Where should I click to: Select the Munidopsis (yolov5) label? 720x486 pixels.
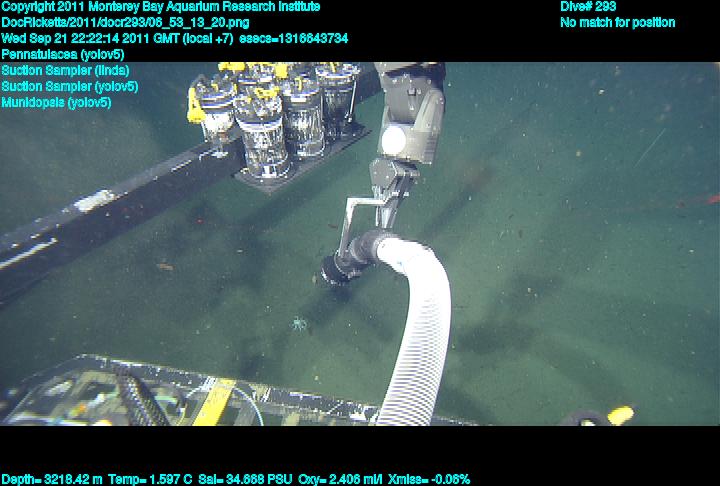56,102
